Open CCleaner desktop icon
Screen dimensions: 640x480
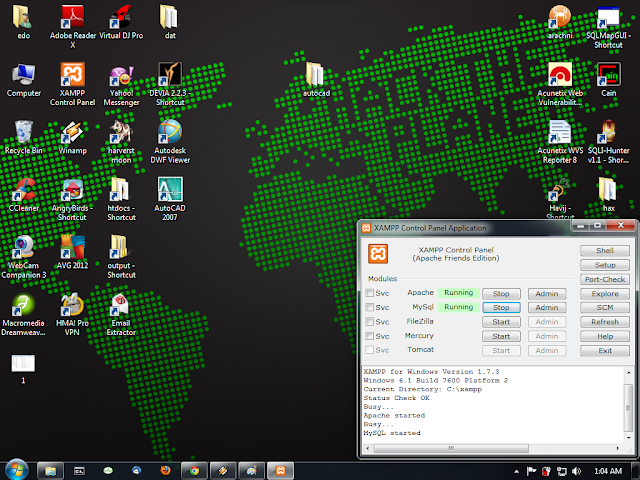23,195
